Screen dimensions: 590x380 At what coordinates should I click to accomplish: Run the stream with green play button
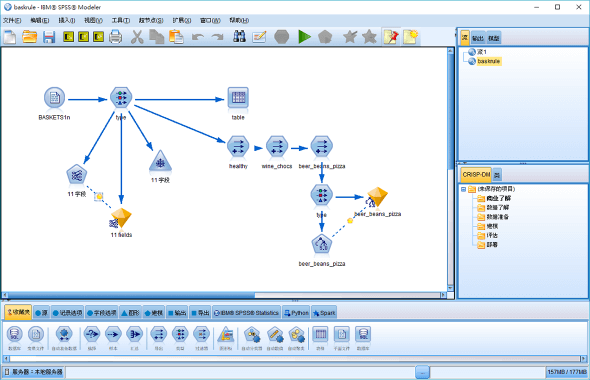304,37
